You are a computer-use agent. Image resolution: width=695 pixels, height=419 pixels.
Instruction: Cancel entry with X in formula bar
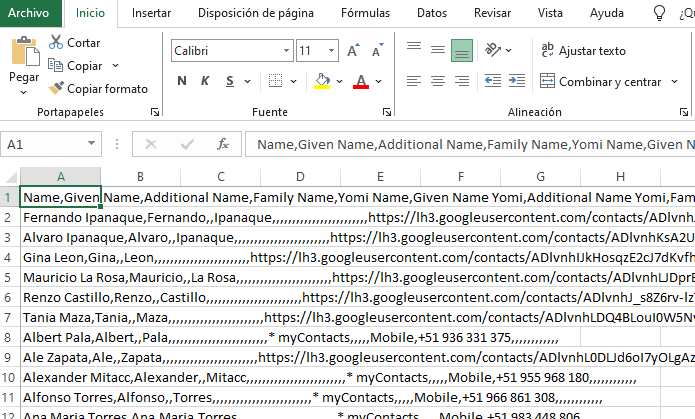[x=151, y=144]
